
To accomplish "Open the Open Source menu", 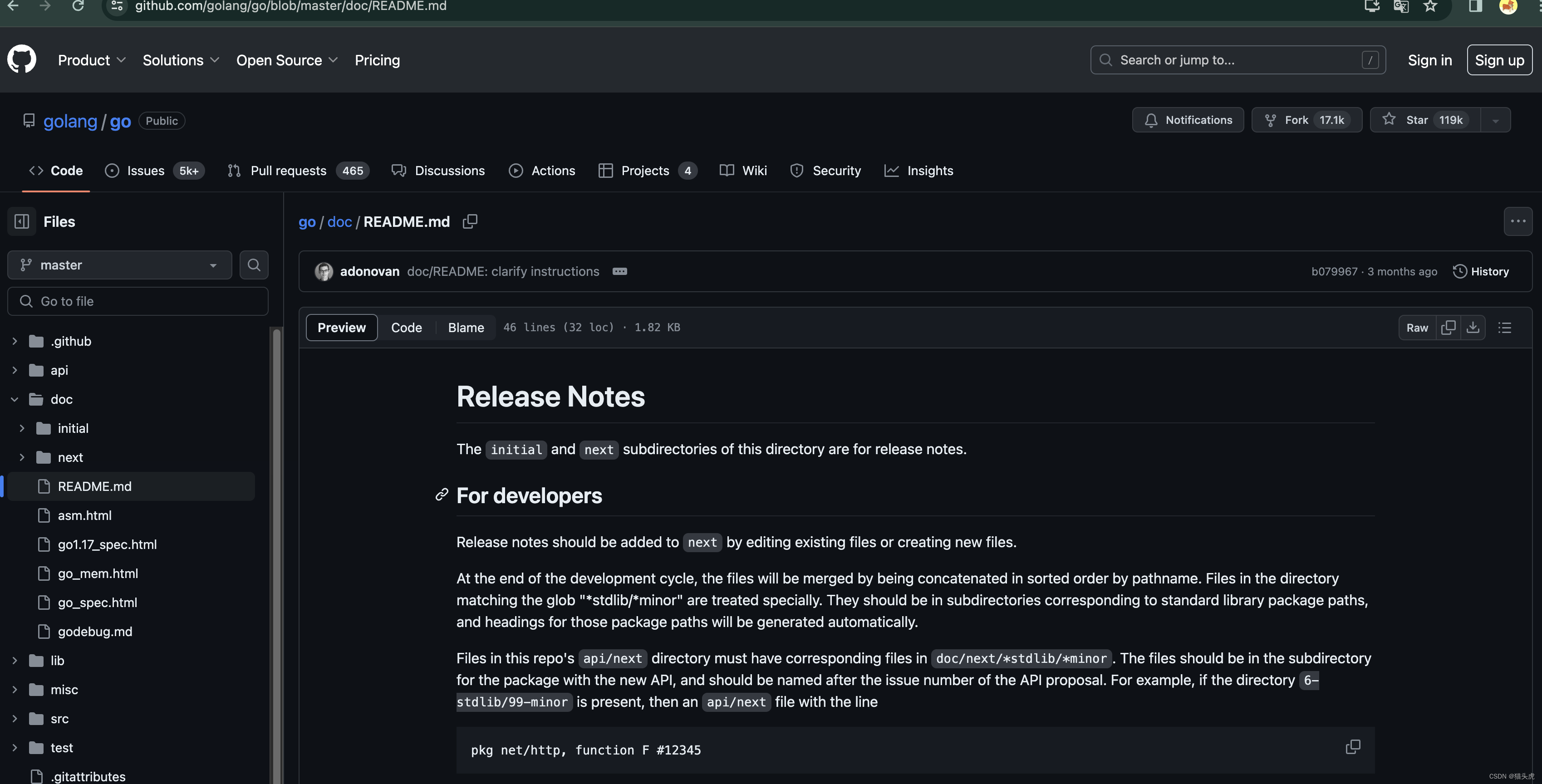I will [x=287, y=60].
